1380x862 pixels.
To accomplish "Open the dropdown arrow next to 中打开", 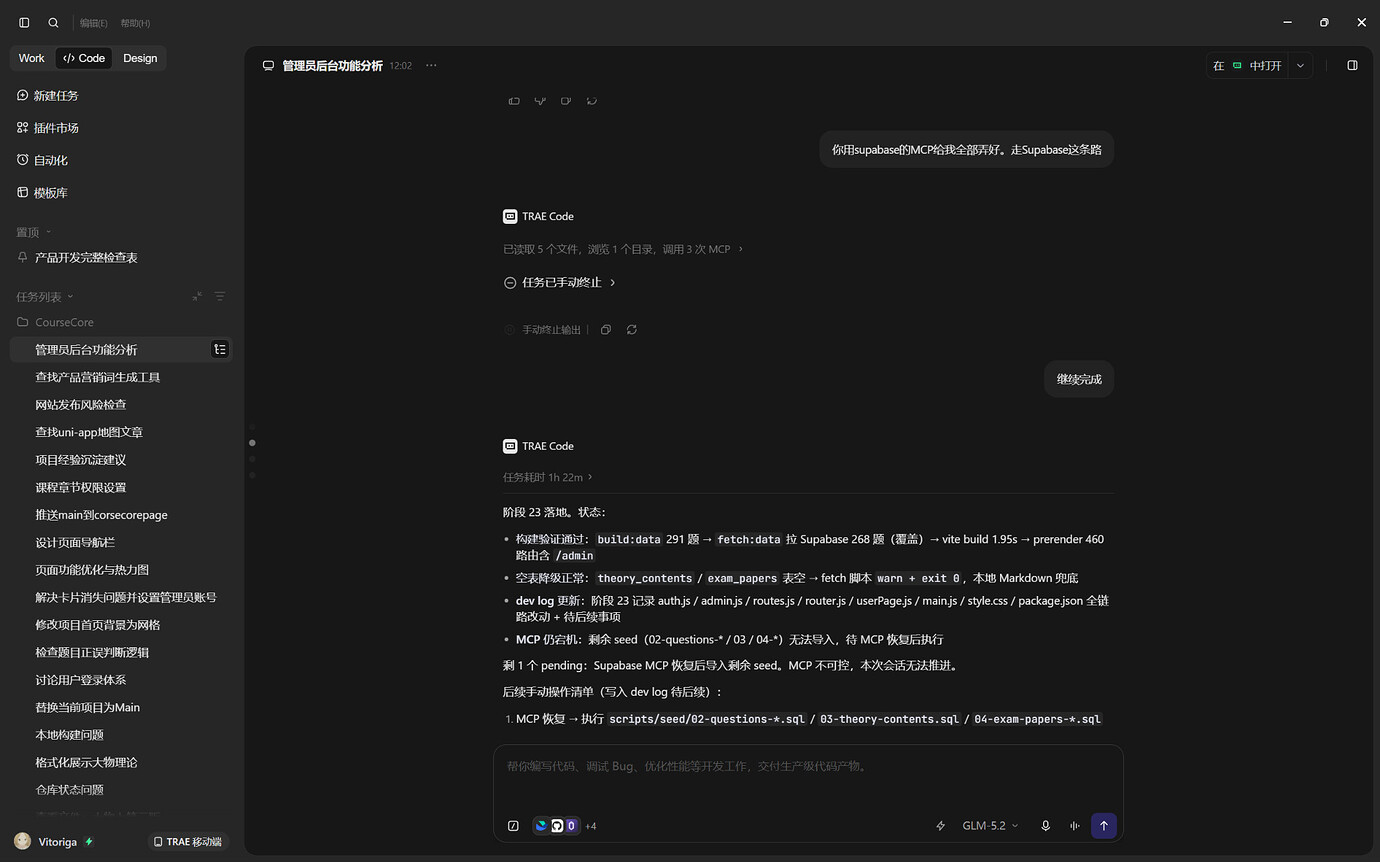I will click(1300, 65).
